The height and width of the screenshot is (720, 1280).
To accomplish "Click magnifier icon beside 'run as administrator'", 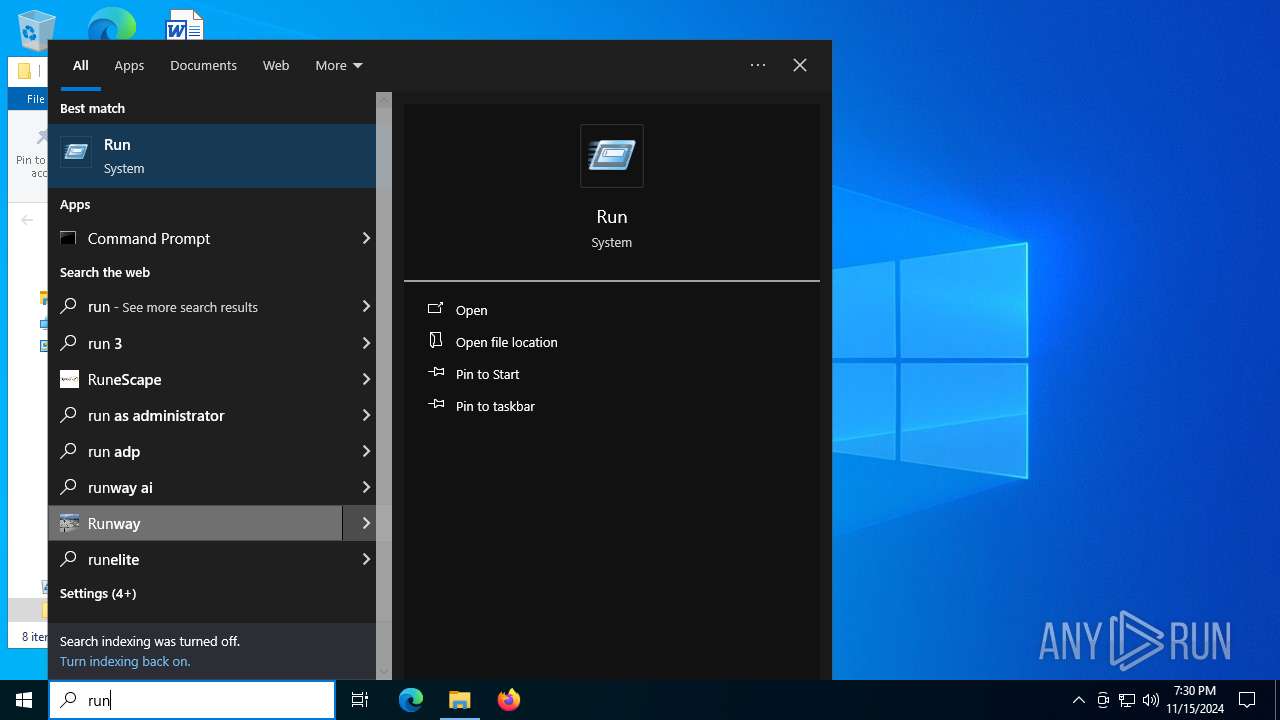I will 69,415.
